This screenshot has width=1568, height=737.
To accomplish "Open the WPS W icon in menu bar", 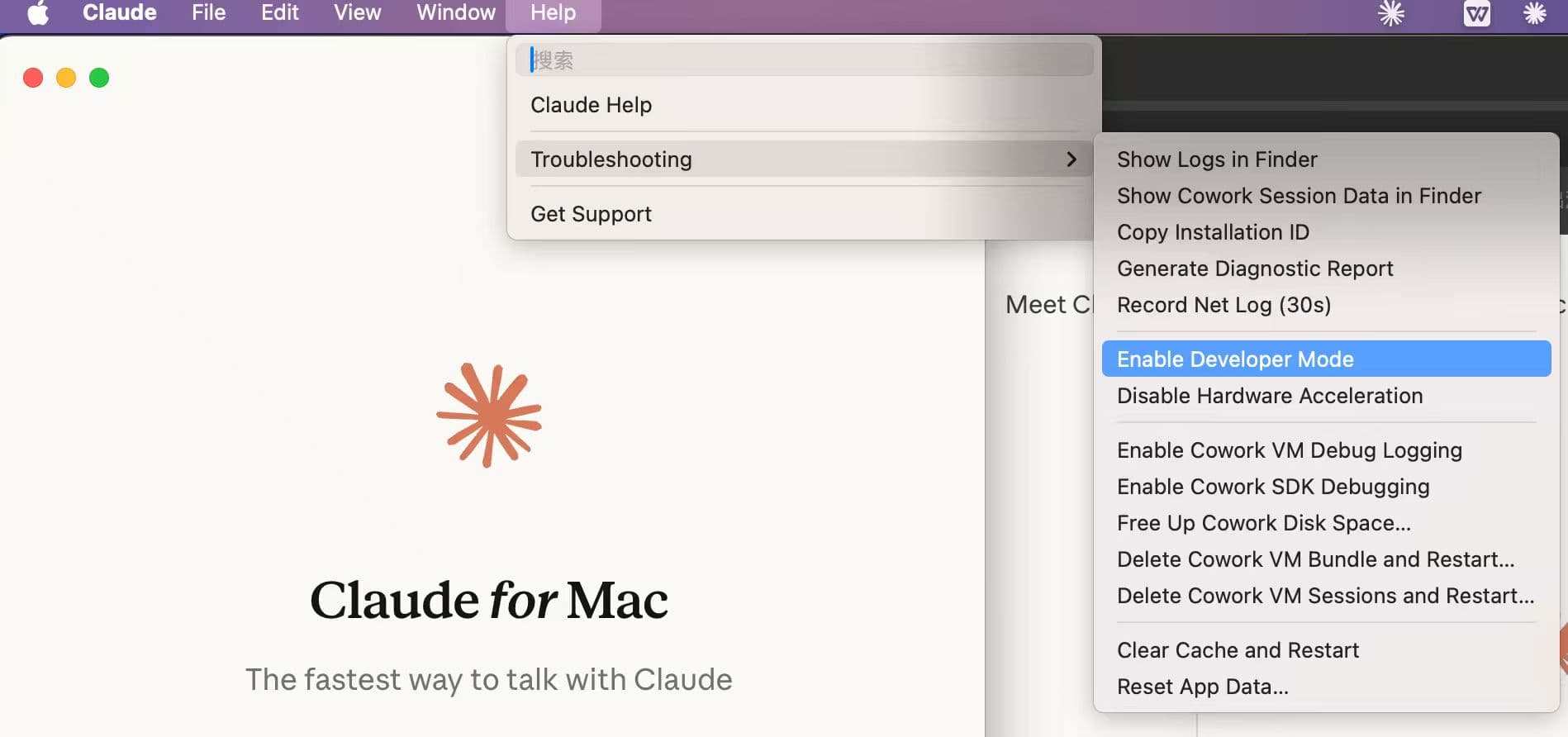I will [1476, 13].
